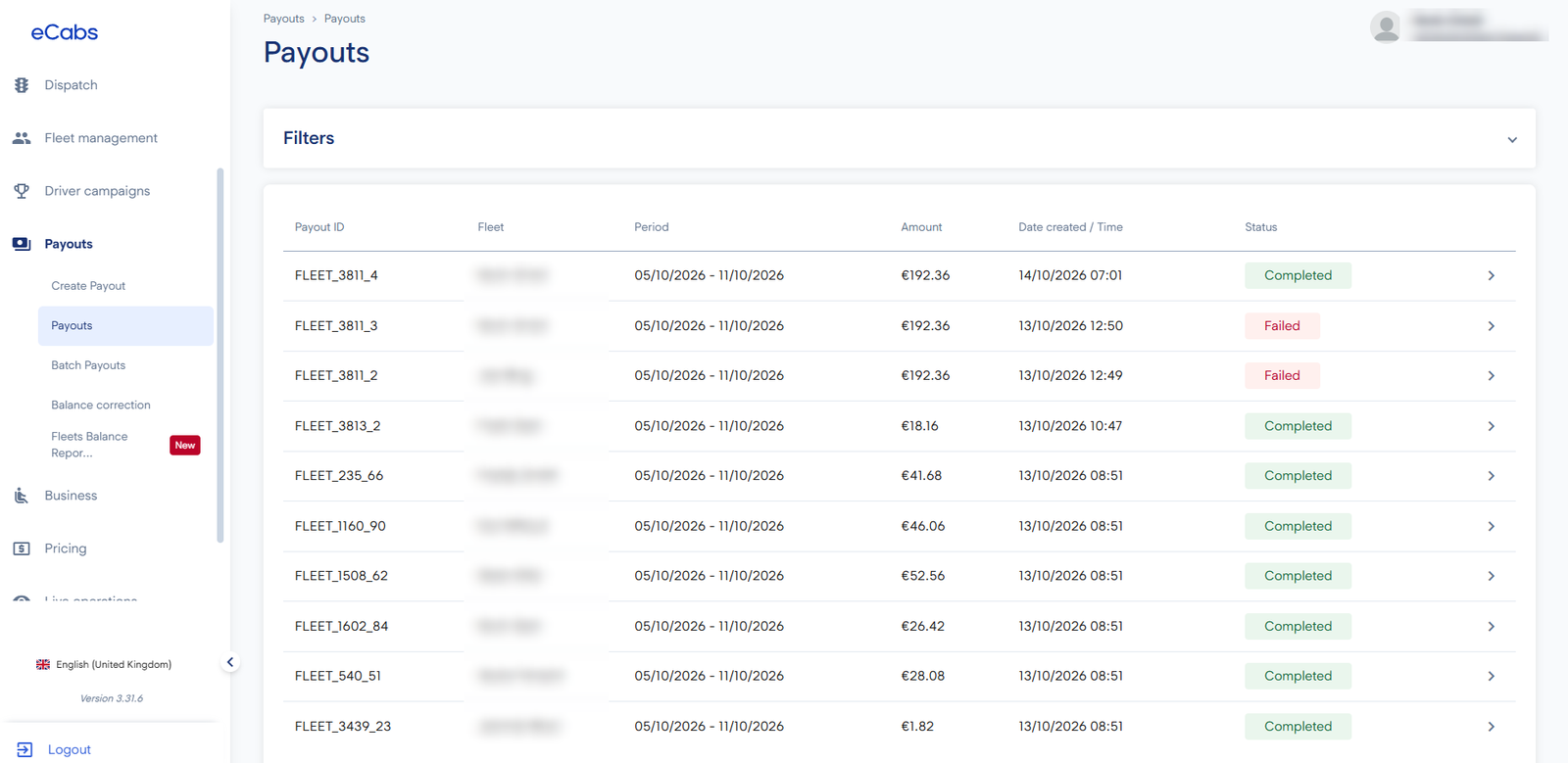Open details arrow for FLEET_235_66
Image resolution: width=1568 pixels, height=763 pixels.
1492,476
